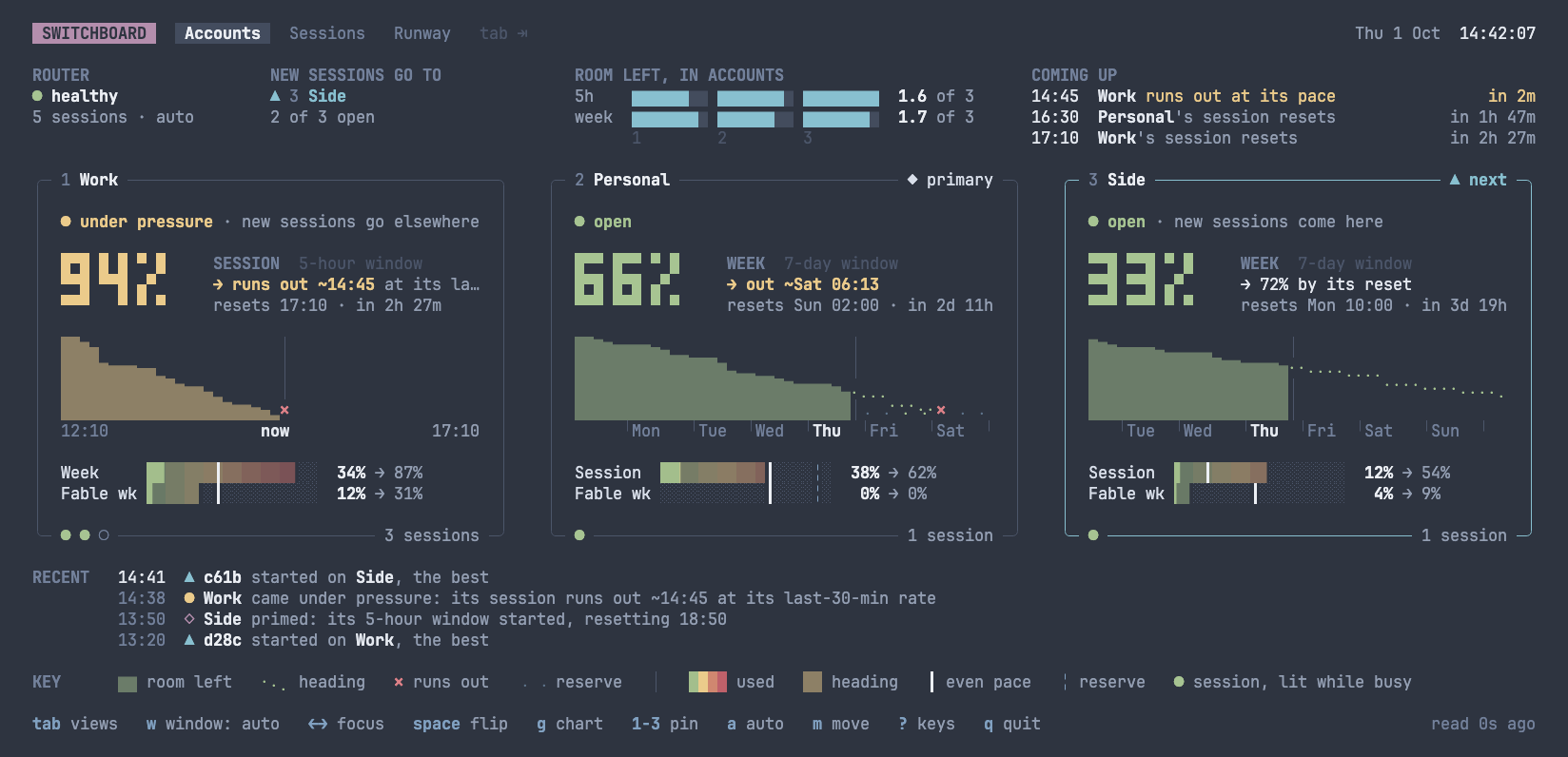
Task: Click the amber dot of 14:38 Work entry
Action: 189,598
